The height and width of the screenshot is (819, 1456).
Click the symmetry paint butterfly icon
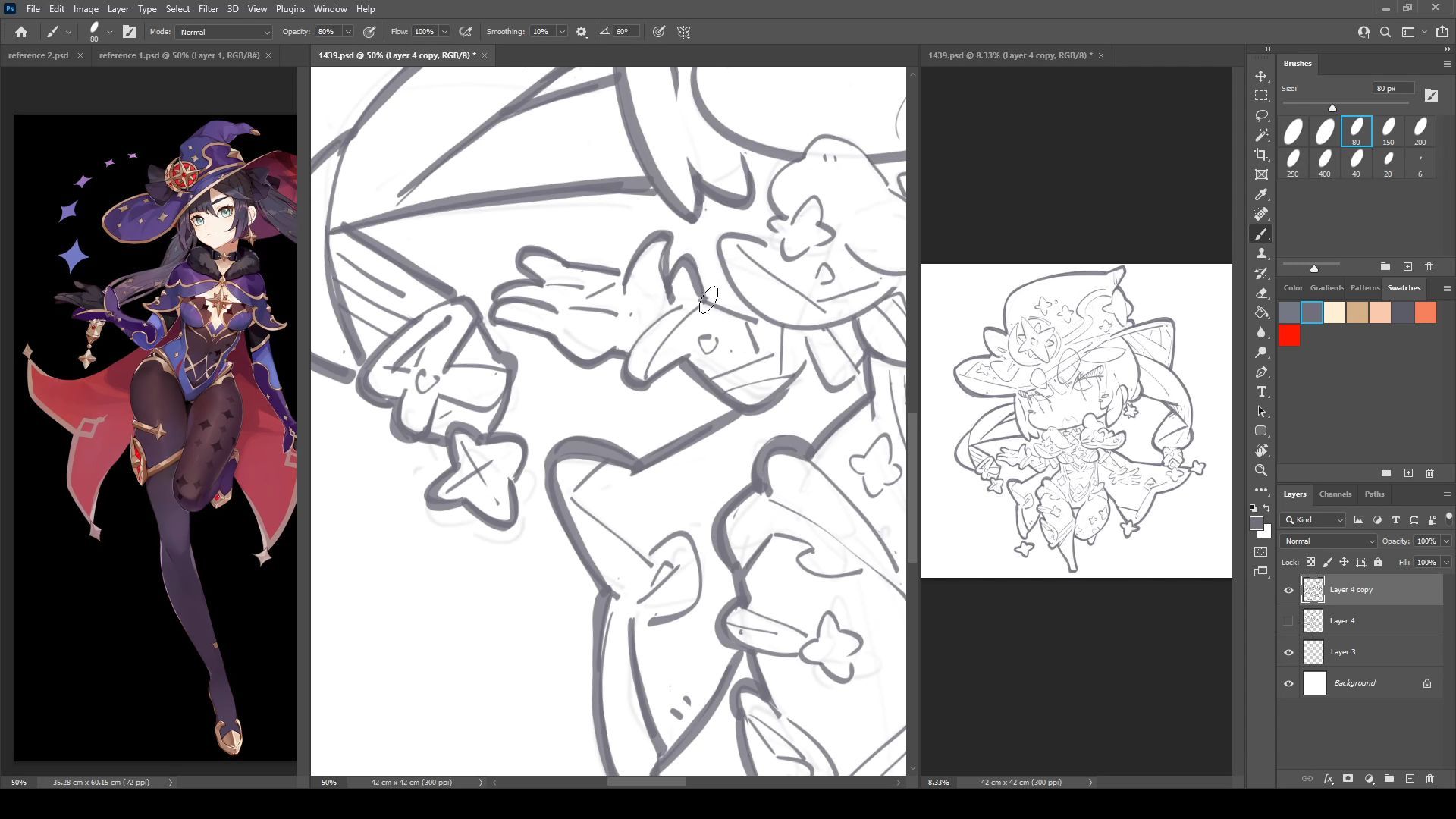point(684,32)
